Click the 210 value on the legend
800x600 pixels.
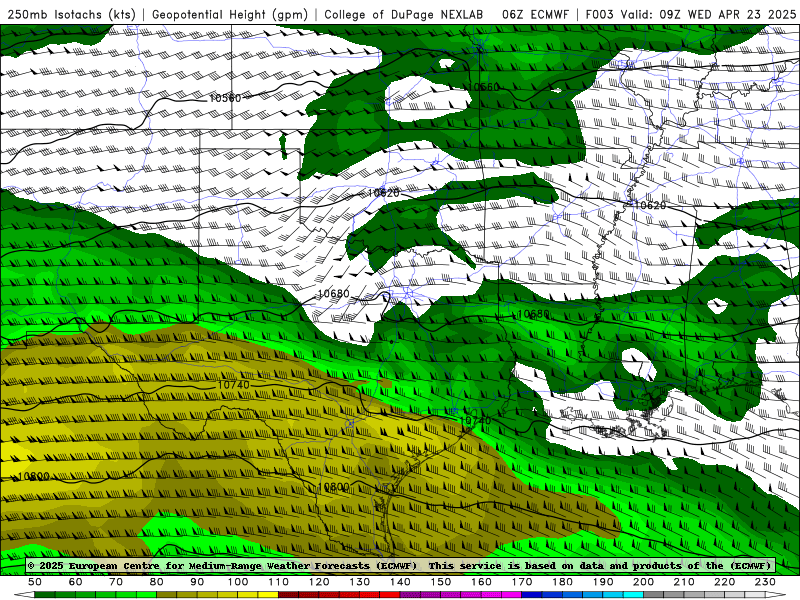684,582
